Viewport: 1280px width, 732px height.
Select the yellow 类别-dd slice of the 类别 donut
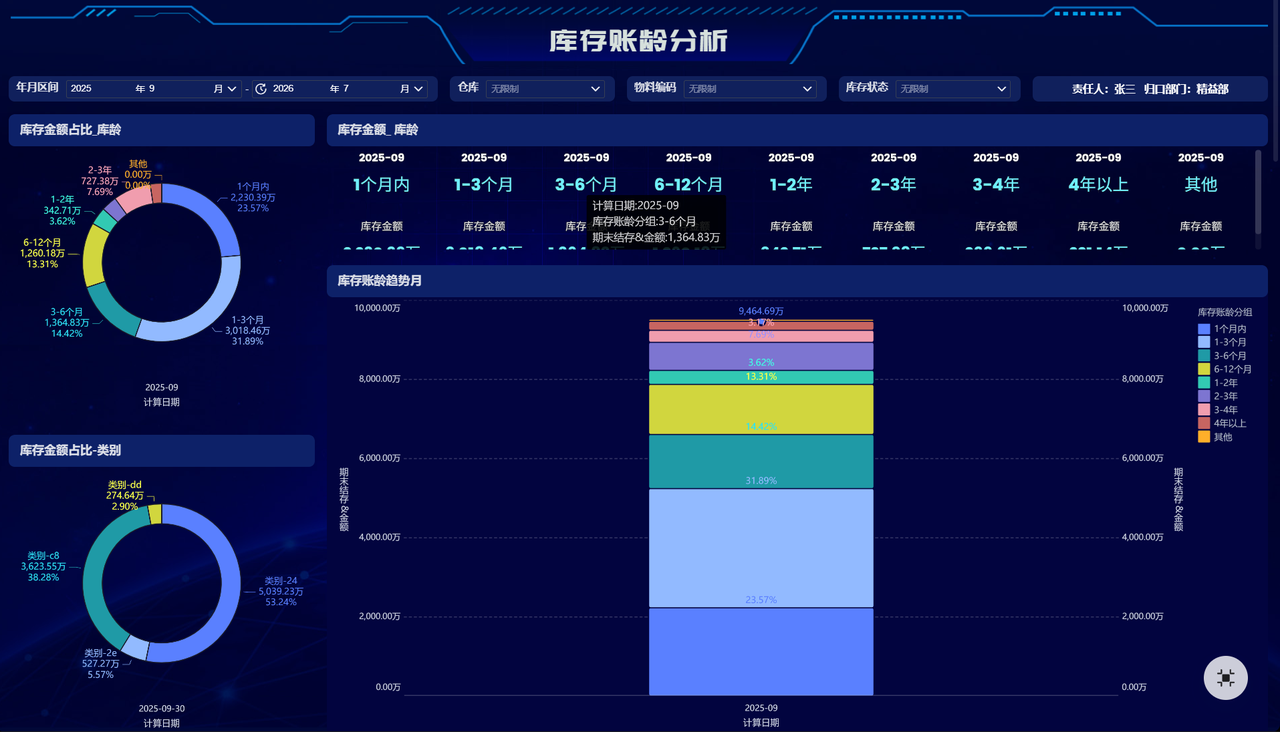155,514
